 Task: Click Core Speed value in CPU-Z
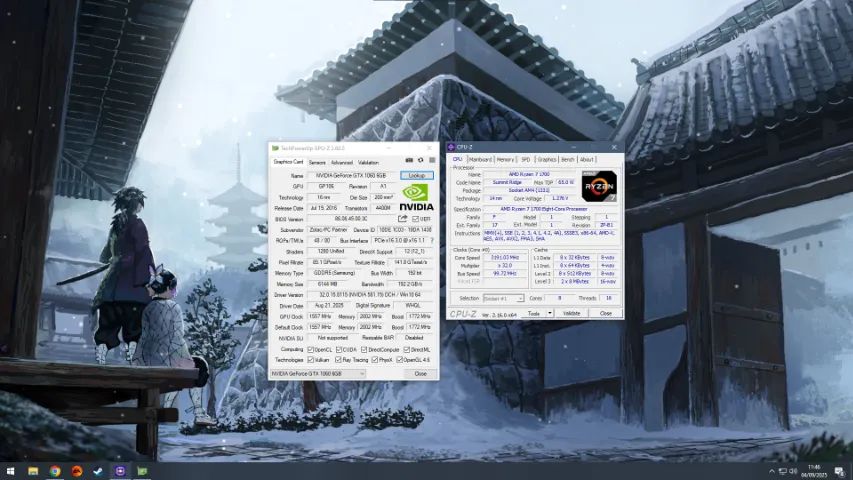pos(505,257)
